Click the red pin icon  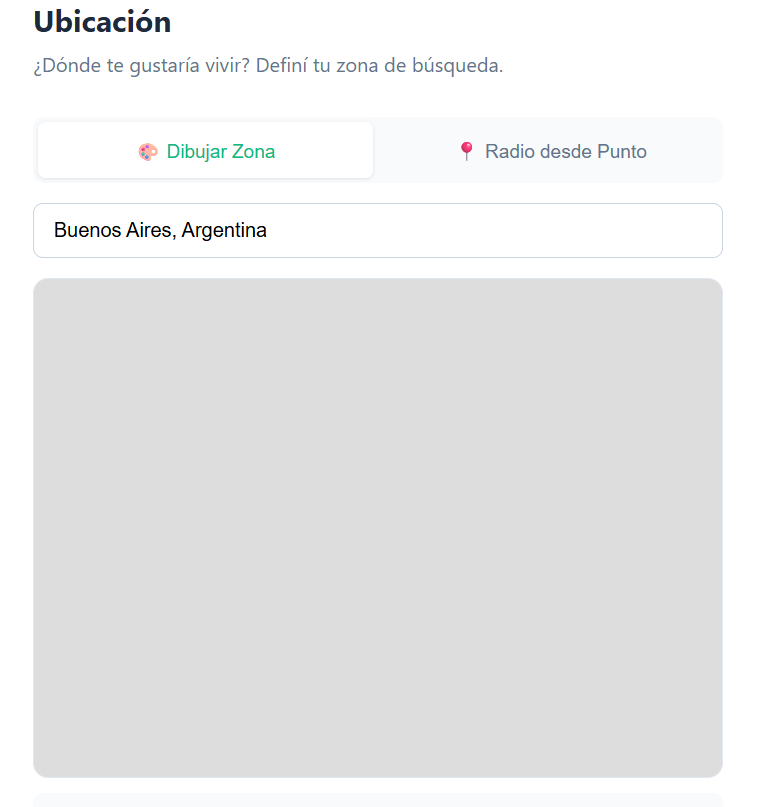tap(466, 151)
